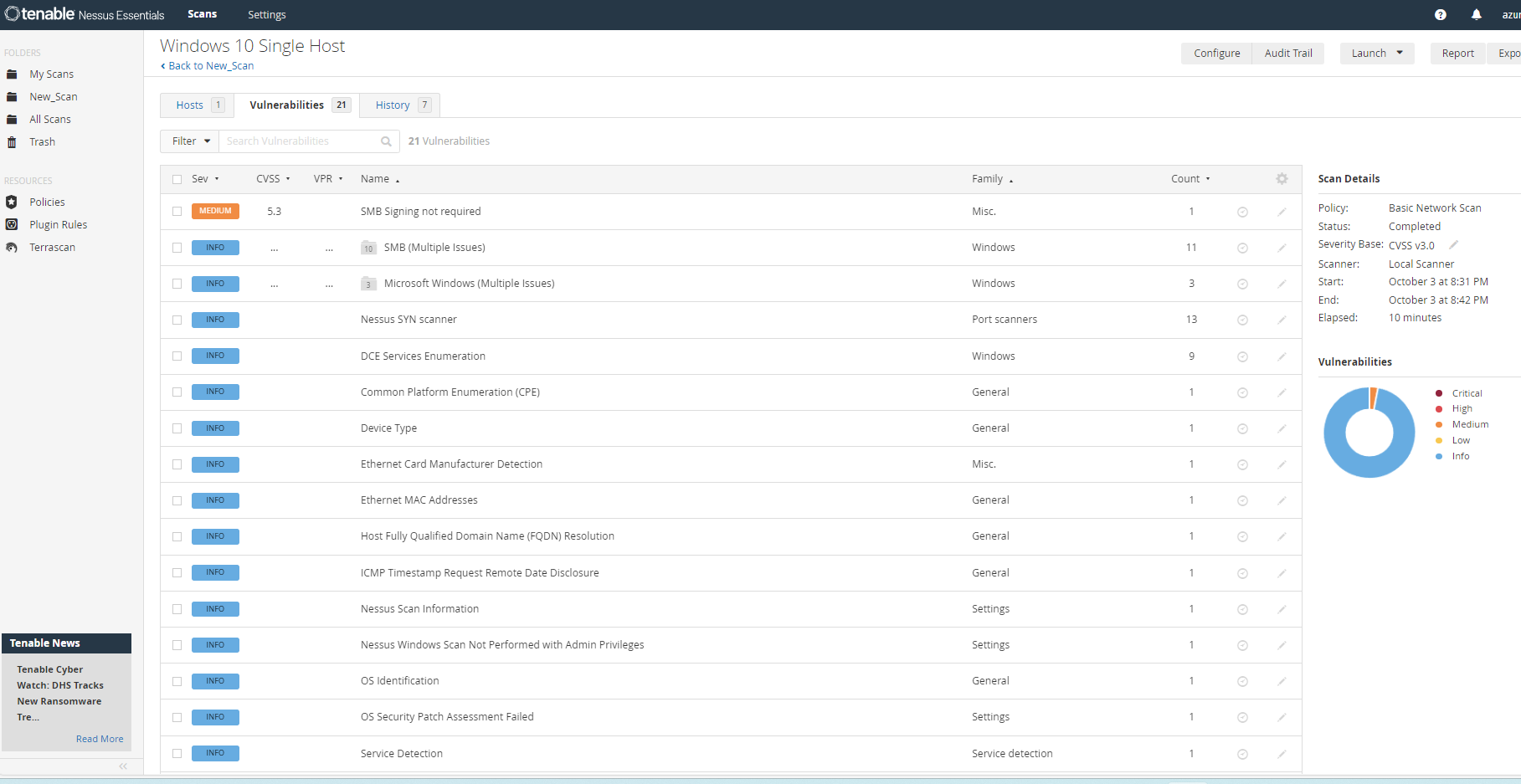Screen dimensions: 1521x784
Task: Click the modify pencil icon for SMB Signing row
Action: click(x=1282, y=212)
